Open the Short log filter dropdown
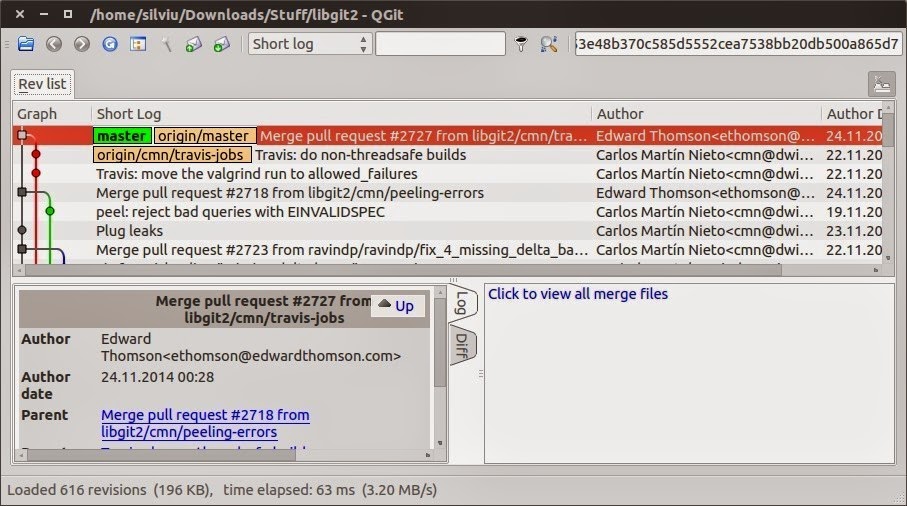The width and height of the screenshot is (907, 506). tap(309, 44)
